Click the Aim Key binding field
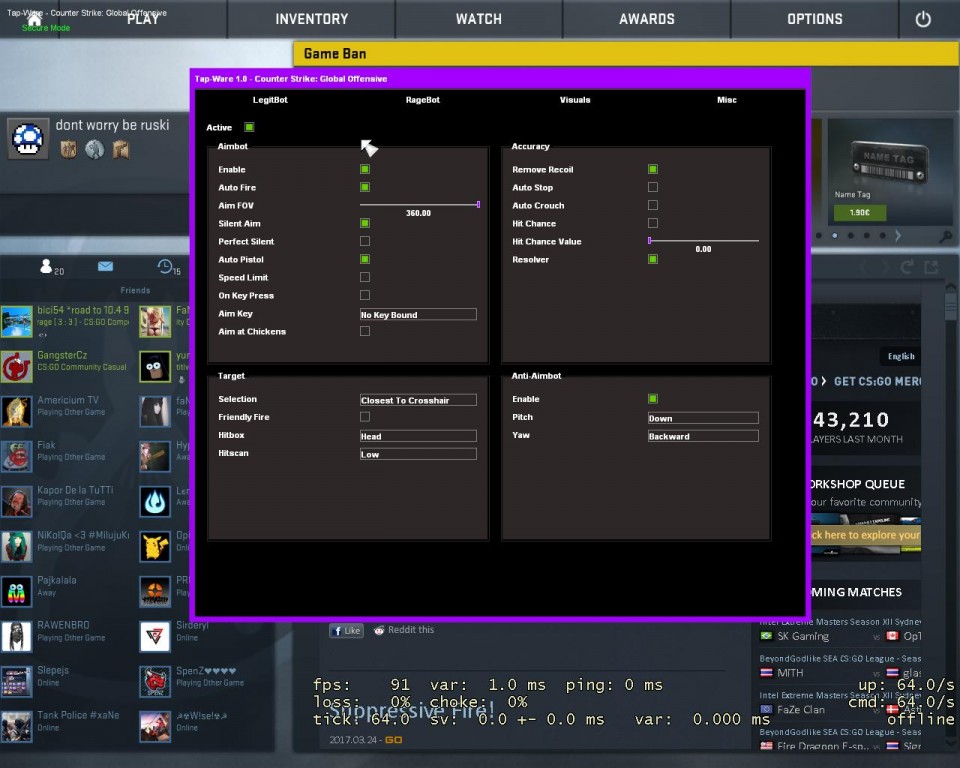This screenshot has height=768, width=960. pos(418,314)
